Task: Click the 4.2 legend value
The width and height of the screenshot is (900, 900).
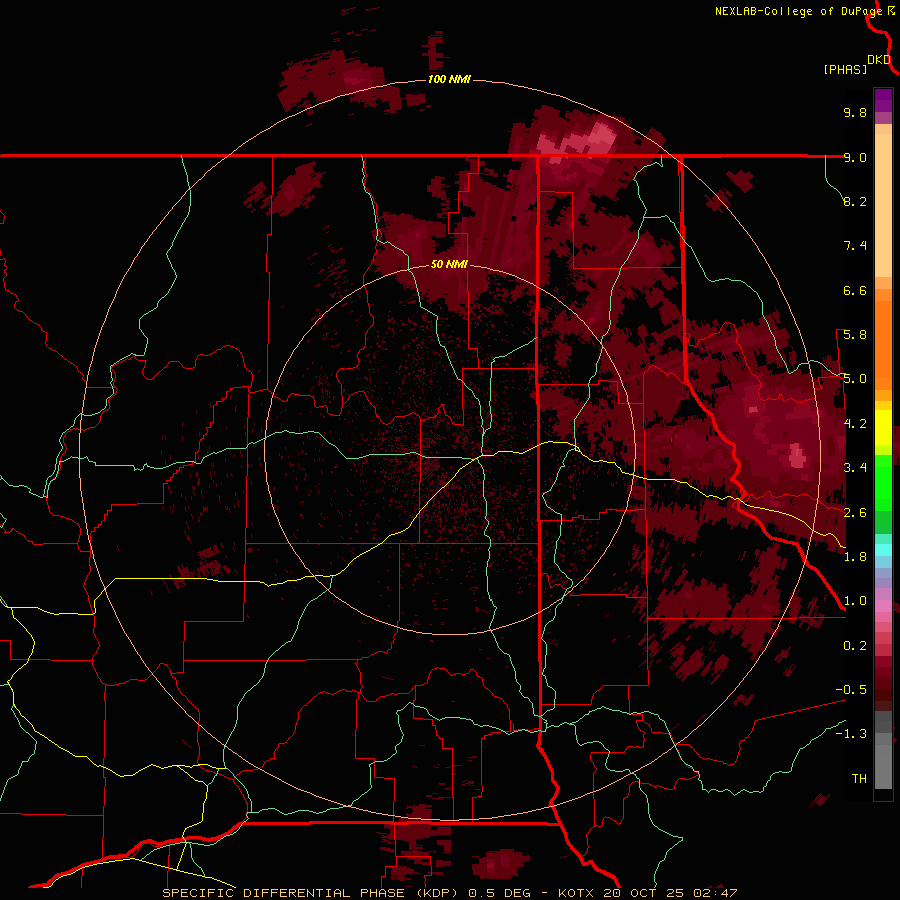Action: pos(855,424)
